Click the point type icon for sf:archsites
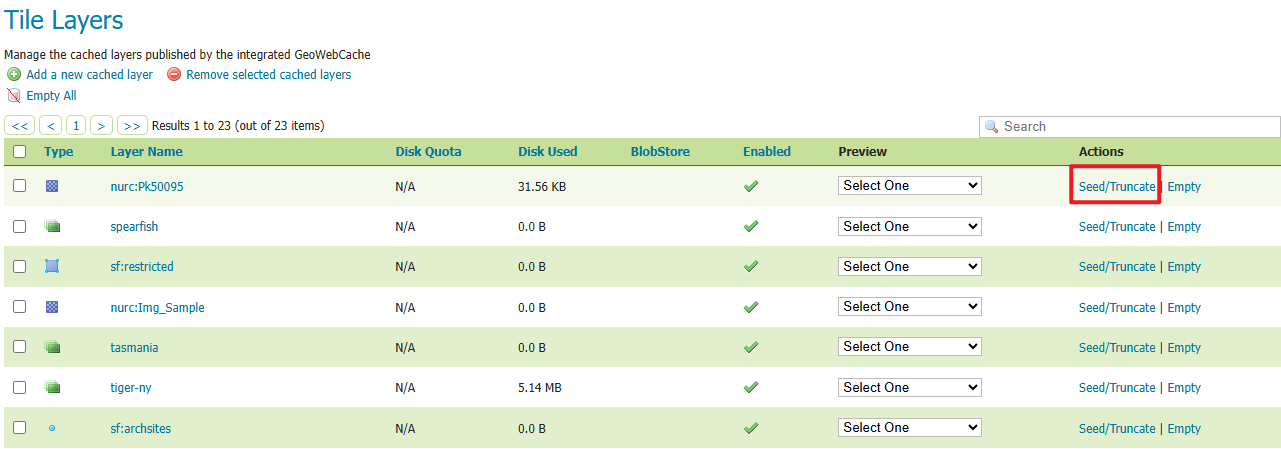Viewport: 1281px width, 449px height. click(x=52, y=428)
